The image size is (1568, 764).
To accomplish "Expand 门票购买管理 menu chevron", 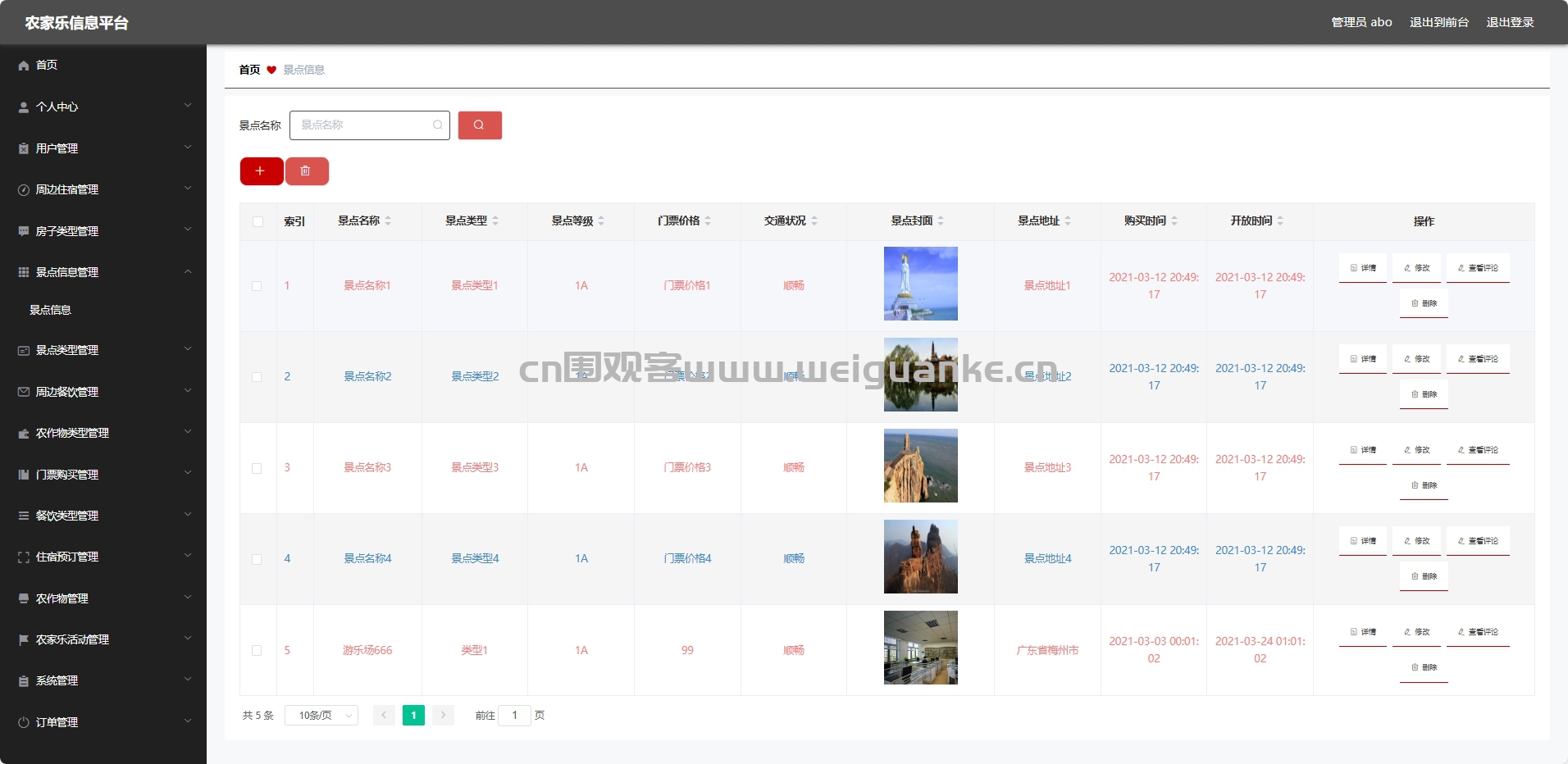I will click(188, 473).
